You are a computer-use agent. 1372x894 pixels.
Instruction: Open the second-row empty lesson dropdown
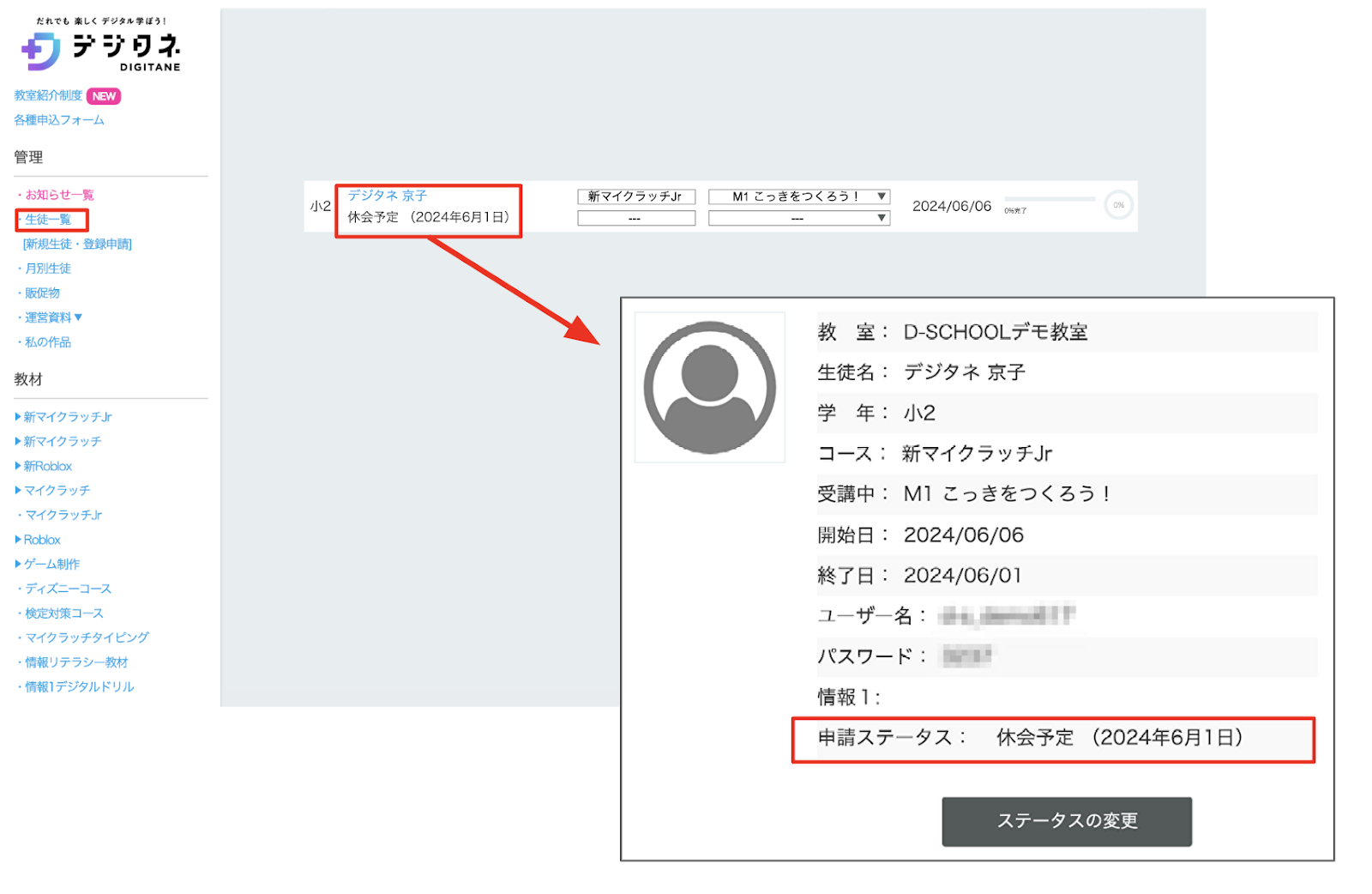798,219
